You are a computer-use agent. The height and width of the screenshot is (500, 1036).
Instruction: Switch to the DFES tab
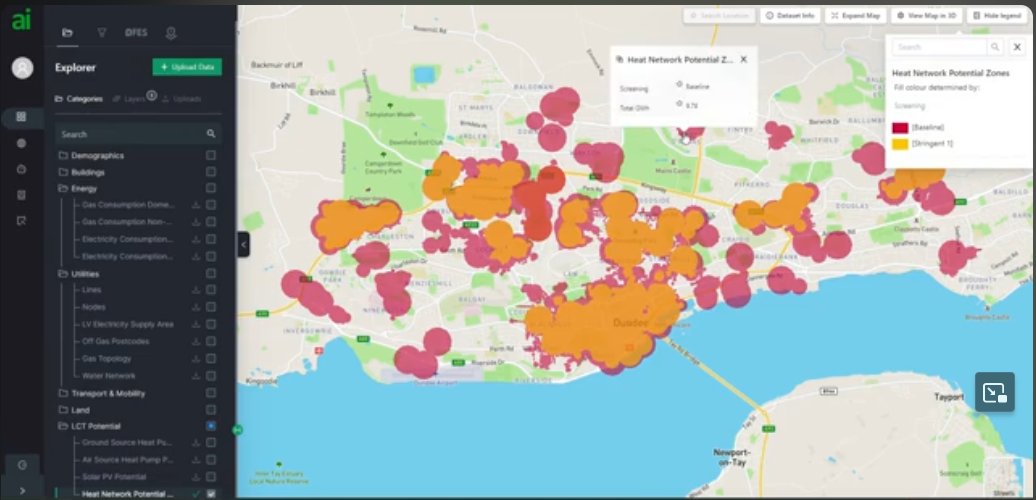pos(136,33)
